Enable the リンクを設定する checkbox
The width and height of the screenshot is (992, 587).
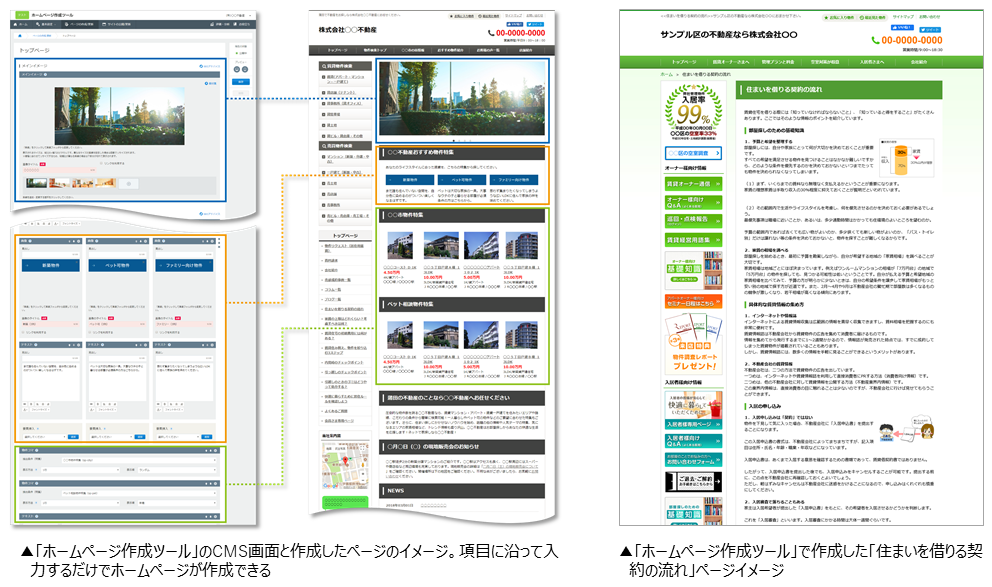(100, 163)
